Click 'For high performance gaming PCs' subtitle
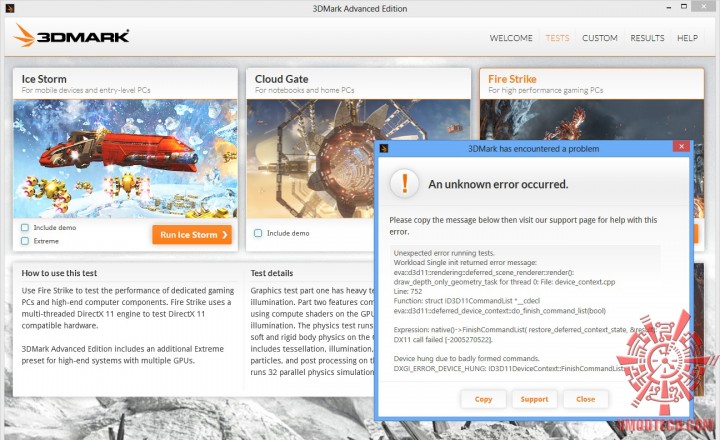This screenshot has width=720, height=440. (x=546, y=90)
